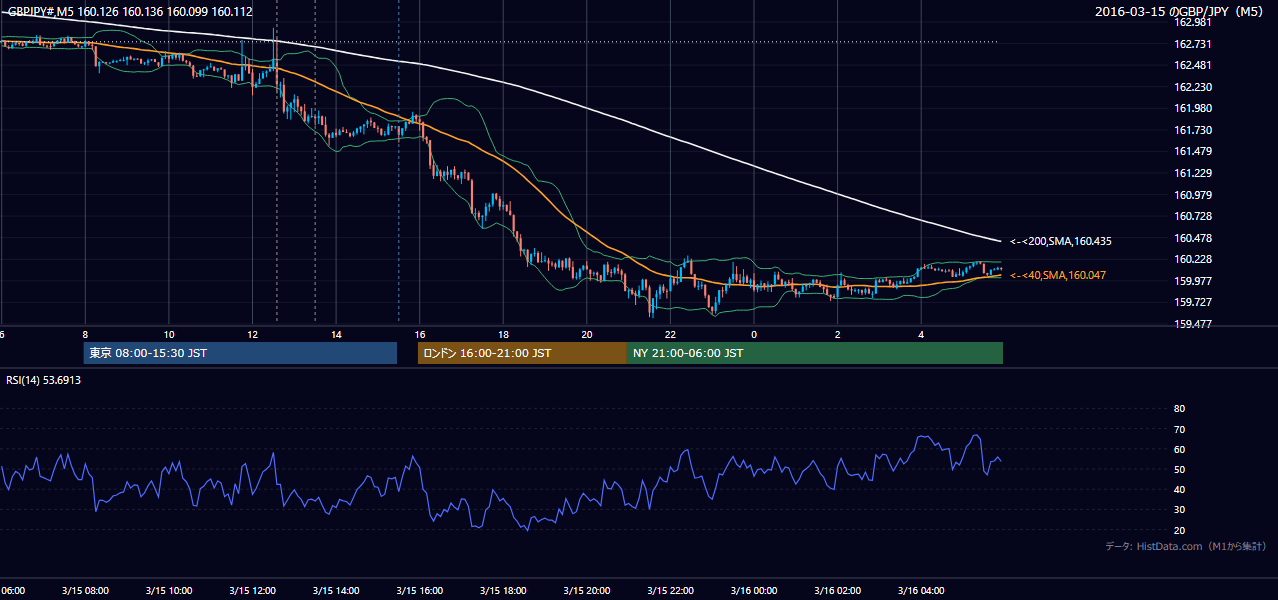
Task: Click the 3/15 16:00 date-time label
Action: point(419,590)
